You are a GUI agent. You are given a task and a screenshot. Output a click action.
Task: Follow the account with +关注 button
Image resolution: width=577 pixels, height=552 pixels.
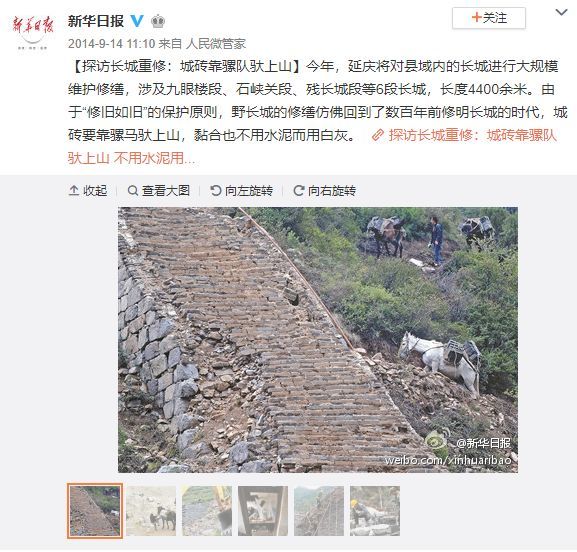(489, 18)
